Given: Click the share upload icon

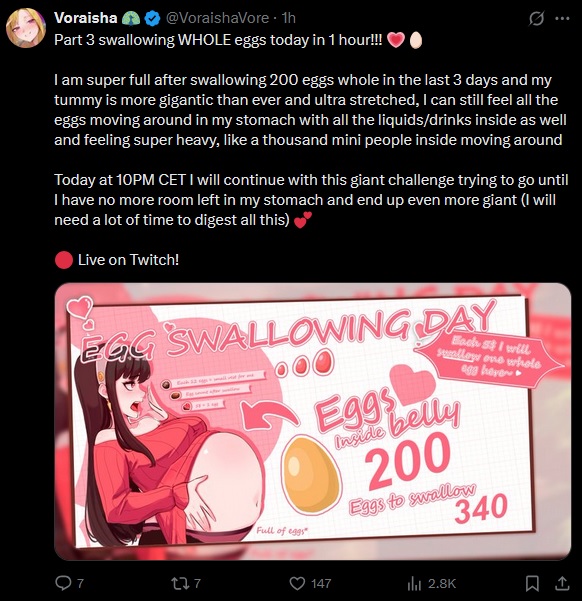Looking at the screenshot, I should coord(562,583).
